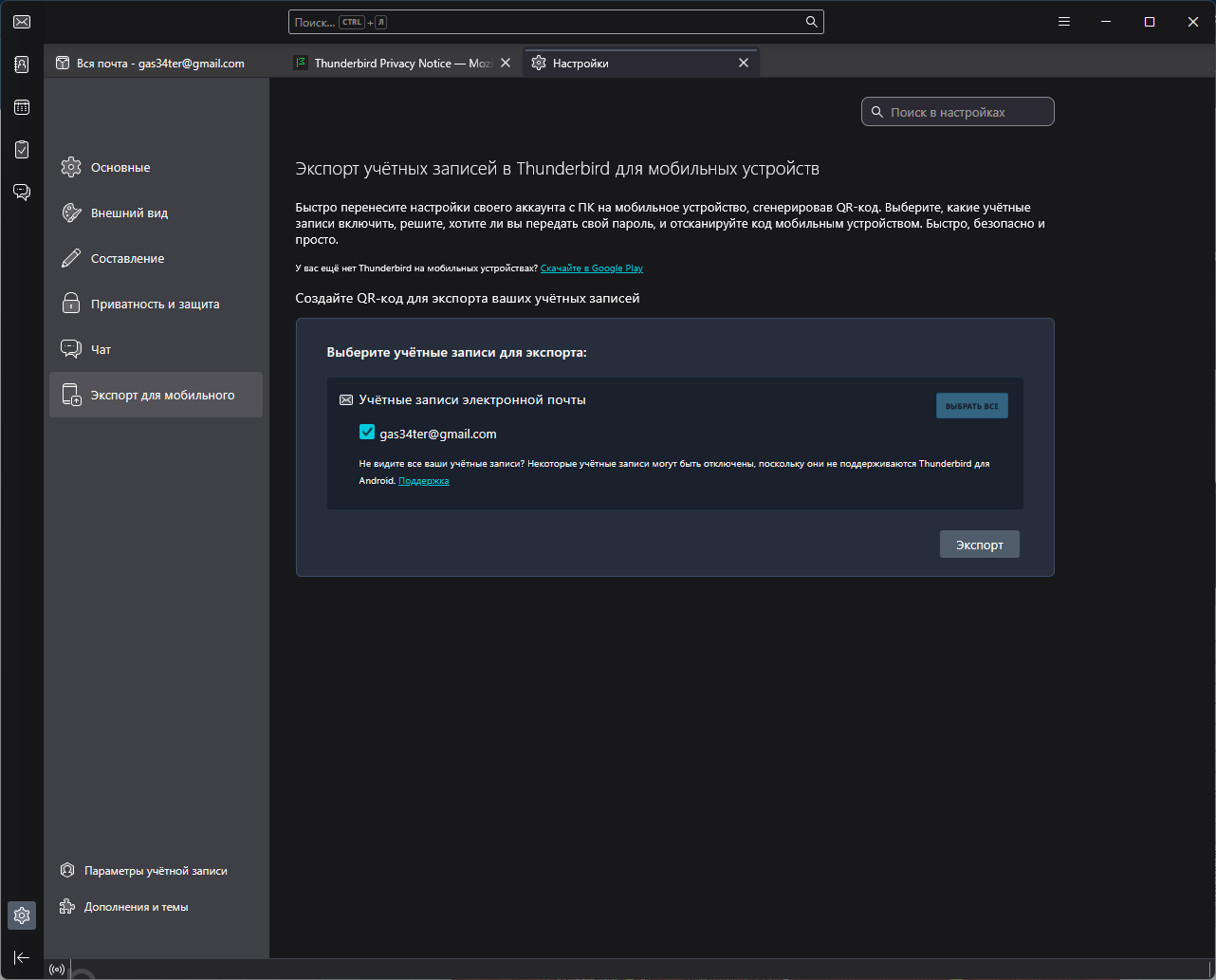Open the application hamburger menu

pyautogui.click(x=1064, y=22)
